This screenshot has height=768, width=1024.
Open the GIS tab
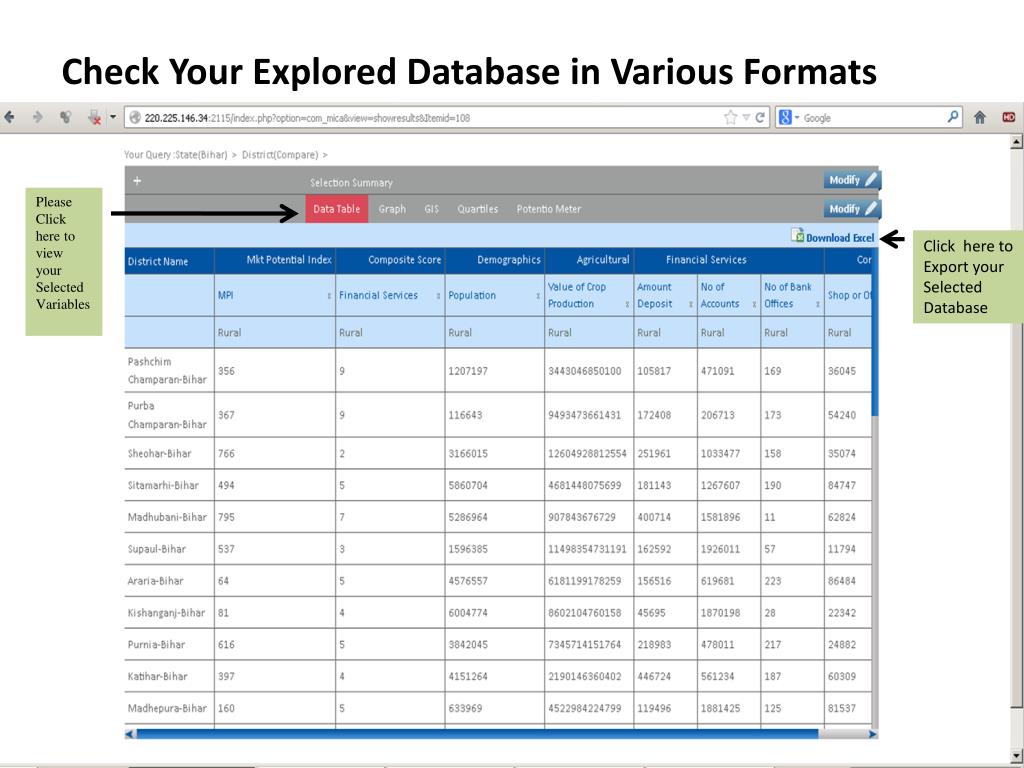click(431, 209)
